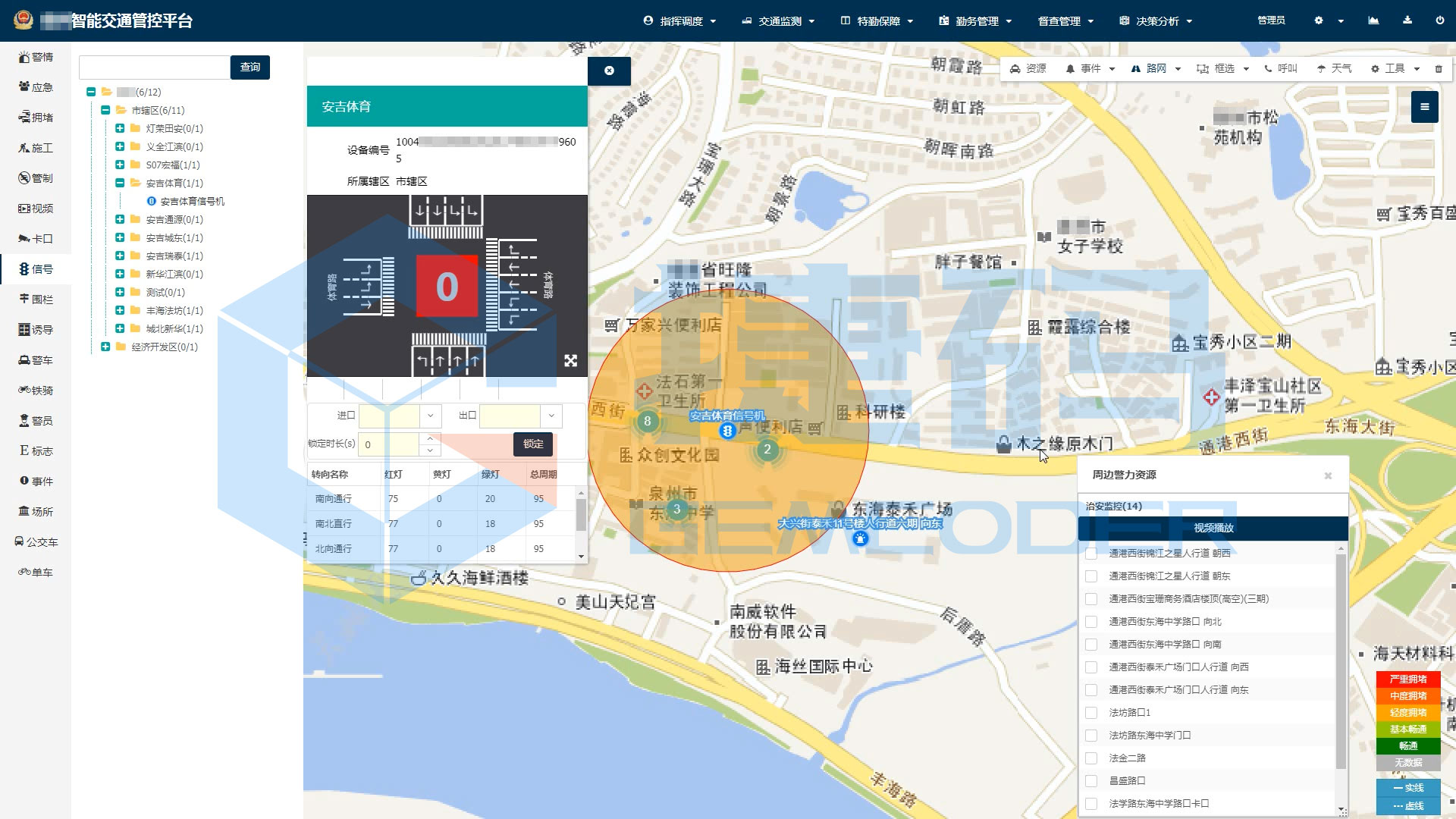Click the 安吉体育信号机 marker on map
This screenshot has width=1456, height=819.
[x=727, y=431]
